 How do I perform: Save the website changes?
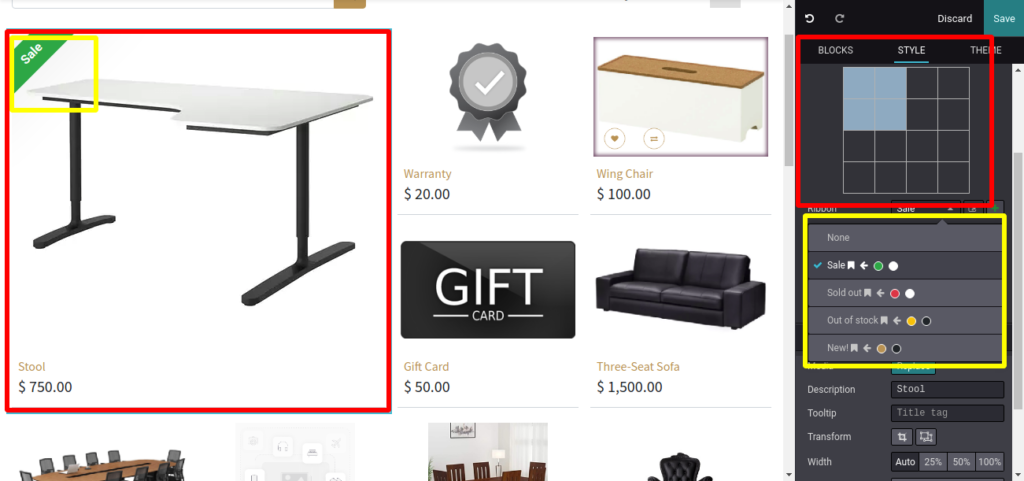pos(1004,18)
